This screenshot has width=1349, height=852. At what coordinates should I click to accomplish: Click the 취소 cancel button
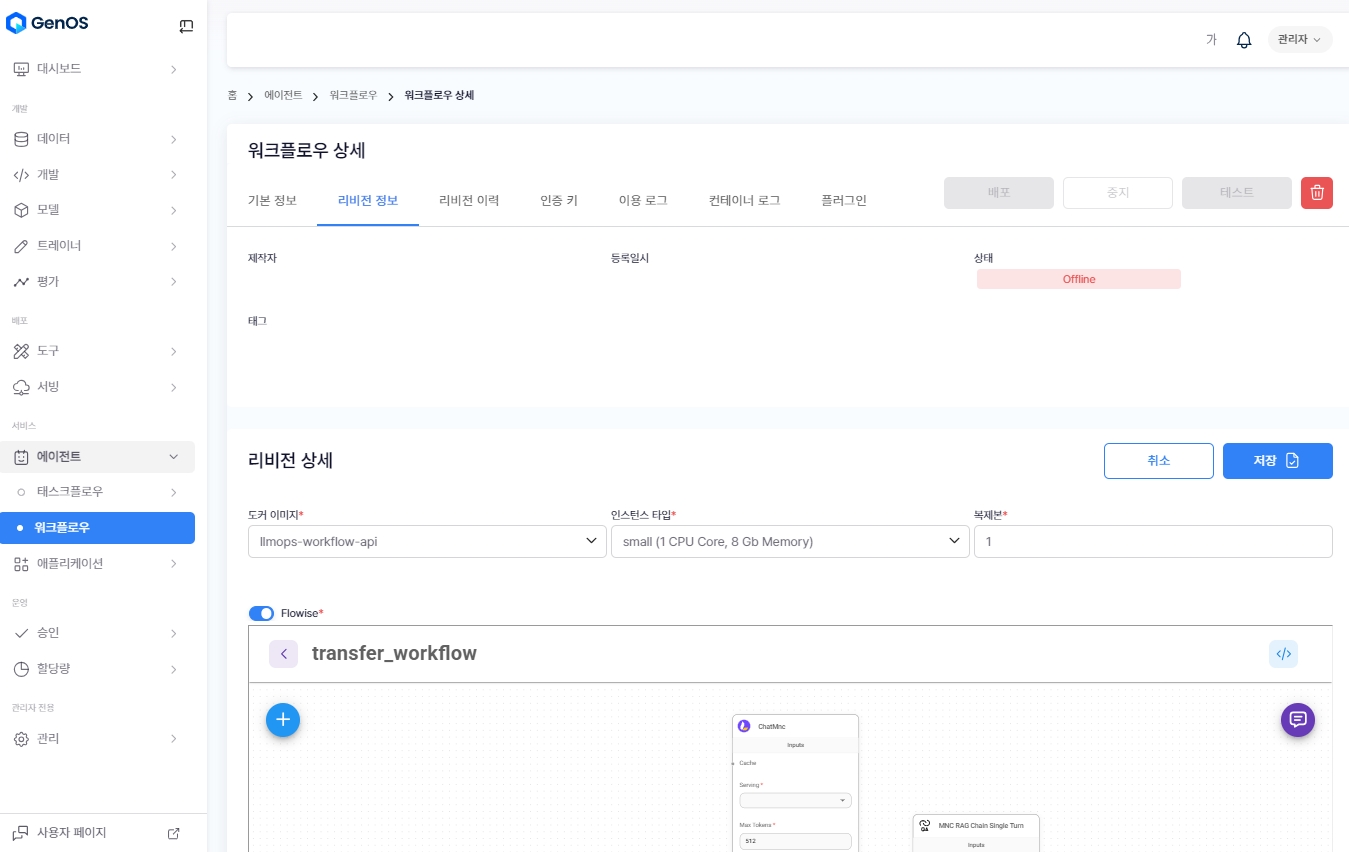click(1158, 461)
